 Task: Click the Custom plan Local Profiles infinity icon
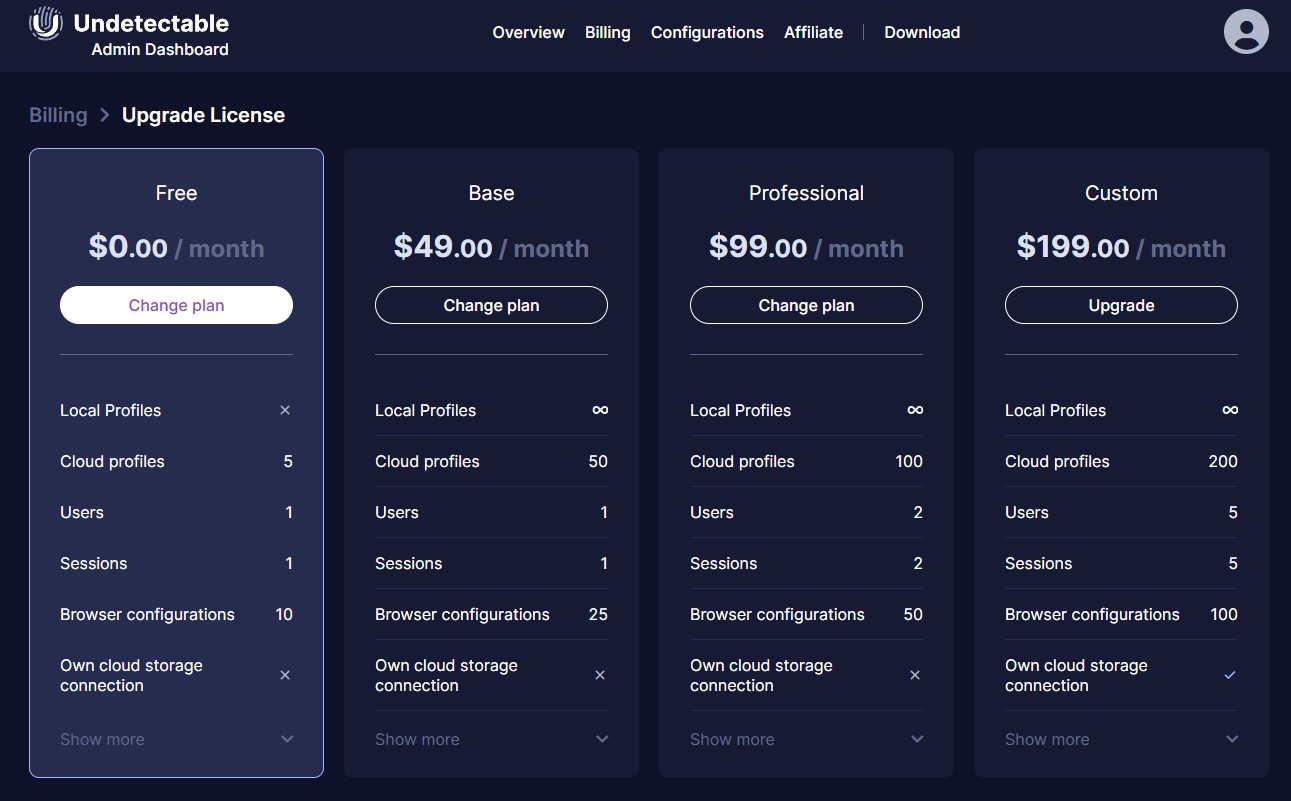tap(1230, 410)
